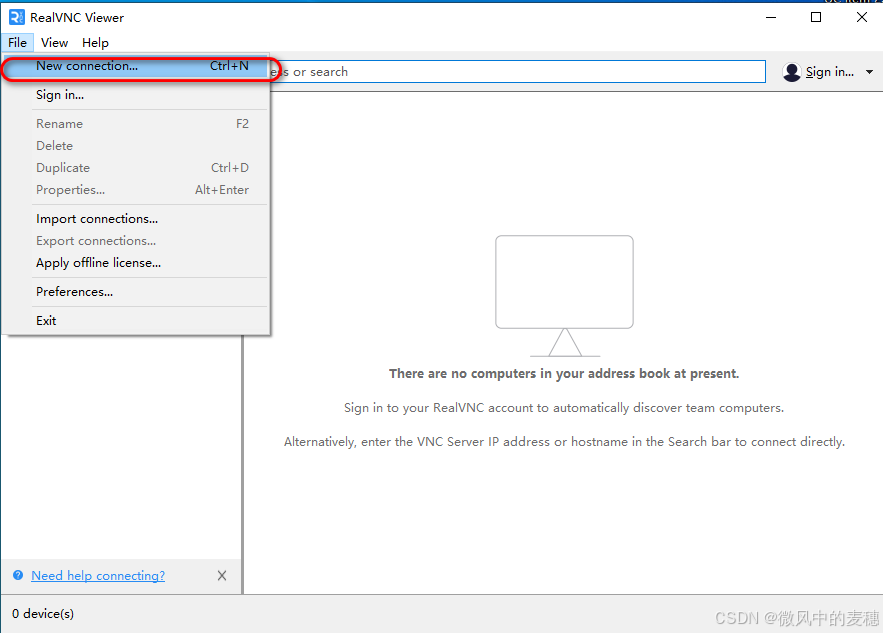
Task: Minimize the RealVNC Viewer window
Action: tap(771, 17)
